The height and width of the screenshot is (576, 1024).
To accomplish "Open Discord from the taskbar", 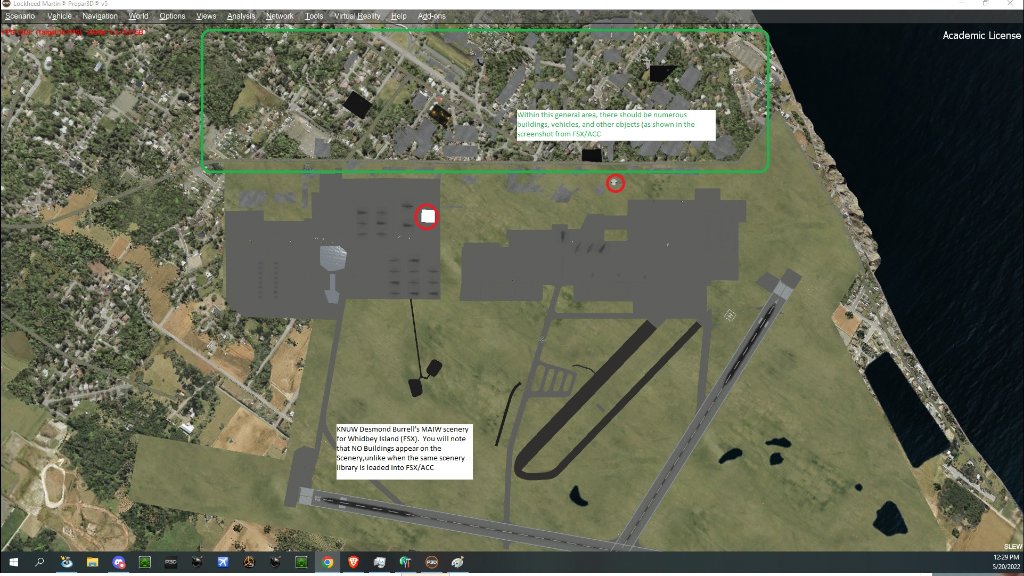I will click(x=118, y=562).
